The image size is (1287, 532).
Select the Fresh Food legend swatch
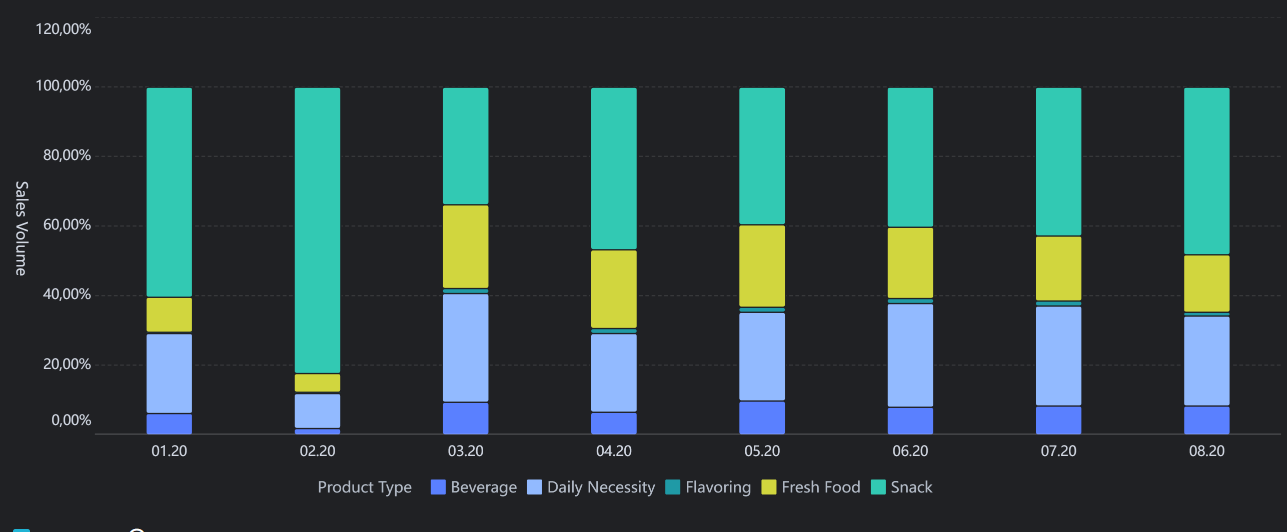(769, 488)
